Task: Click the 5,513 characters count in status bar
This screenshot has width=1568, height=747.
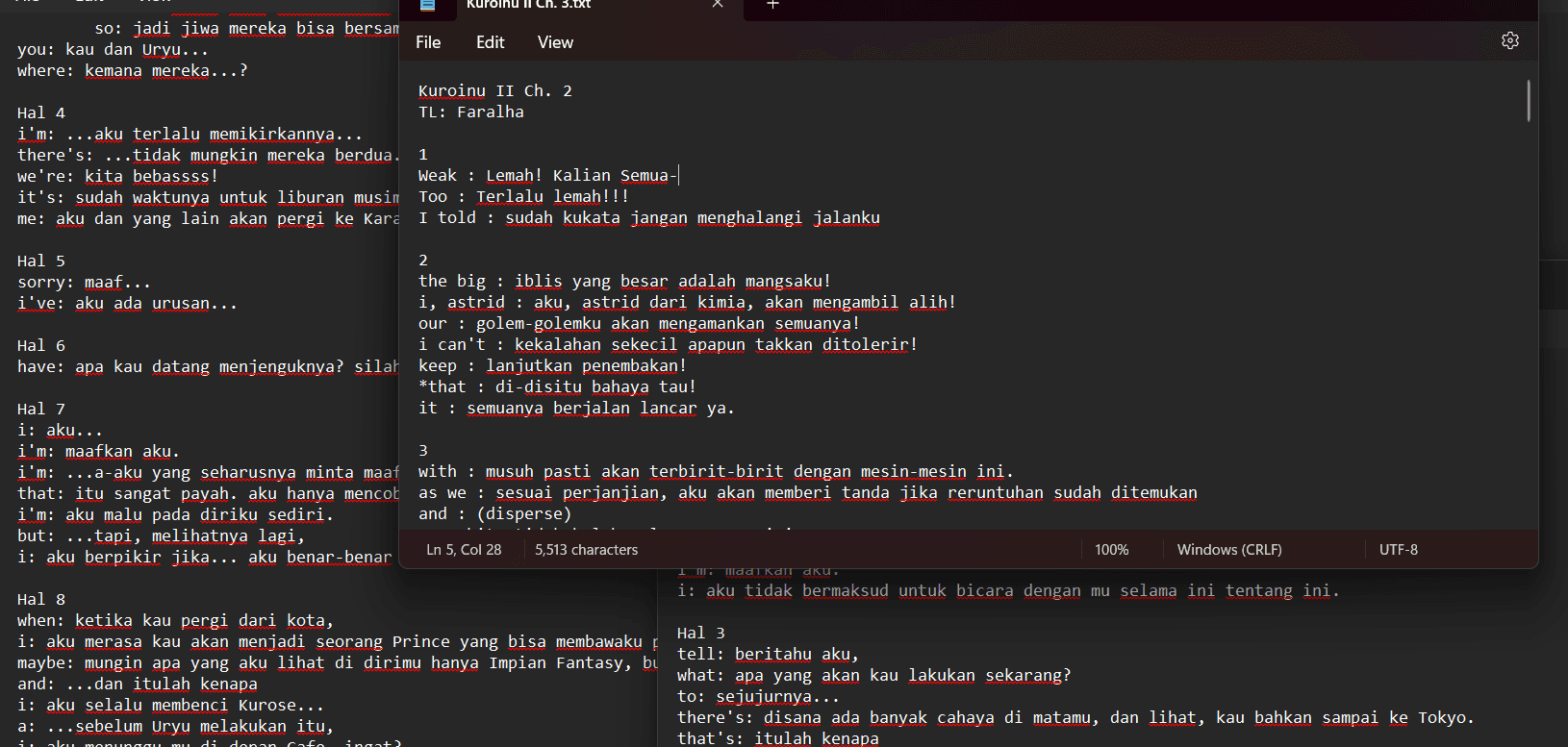Action: (586, 550)
